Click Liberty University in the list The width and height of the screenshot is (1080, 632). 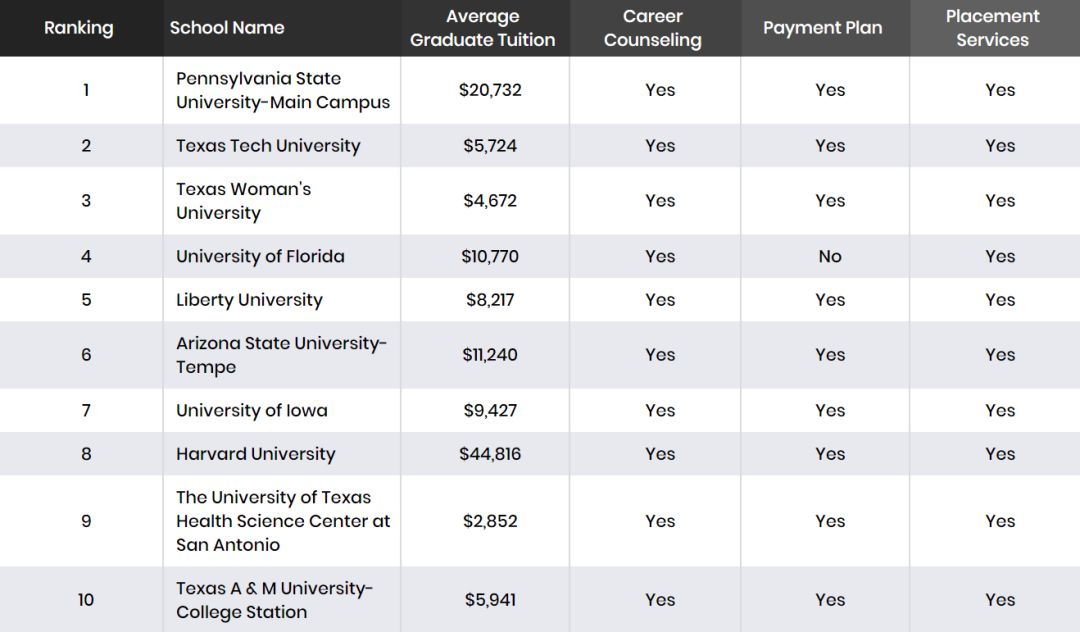[x=249, y=300]
